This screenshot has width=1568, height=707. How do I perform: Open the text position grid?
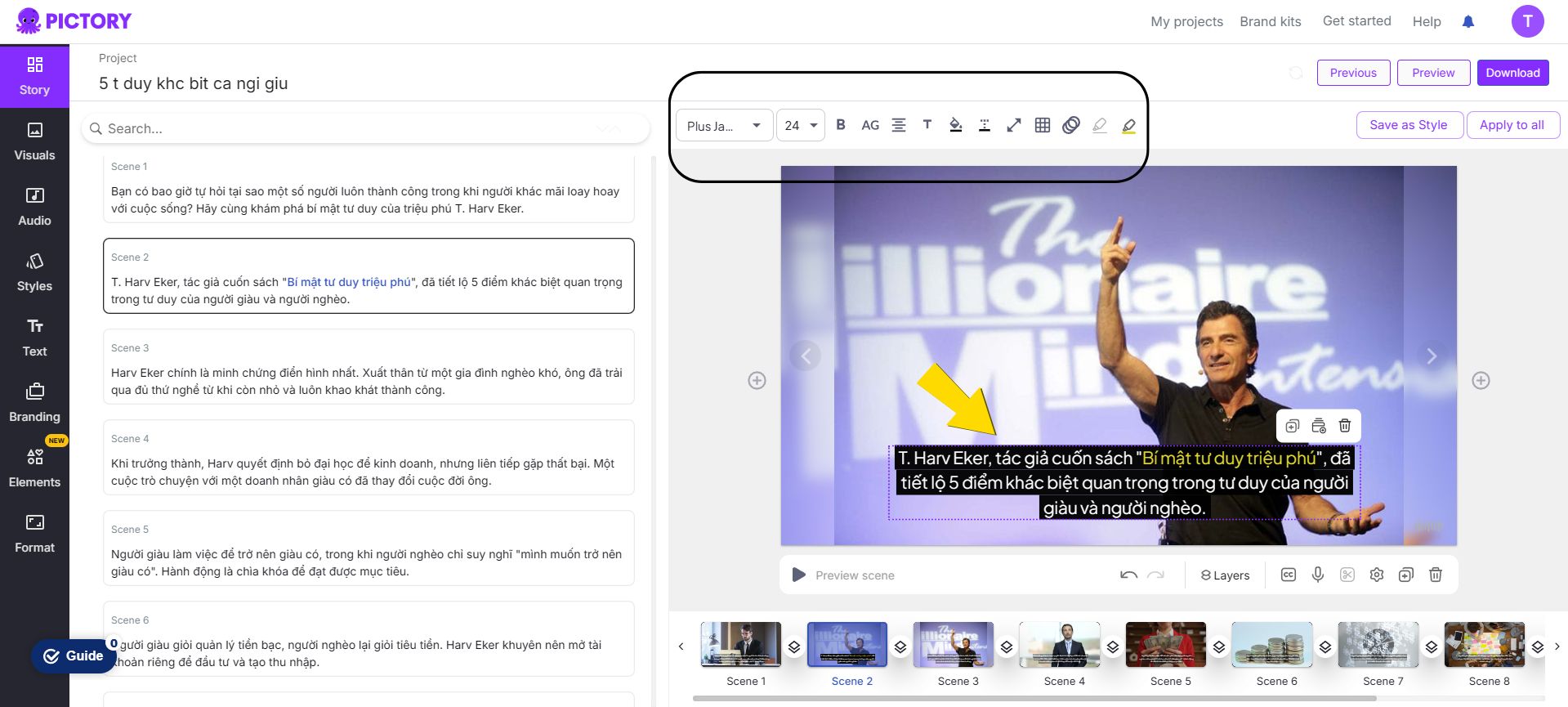click(x=1043, y=125)
